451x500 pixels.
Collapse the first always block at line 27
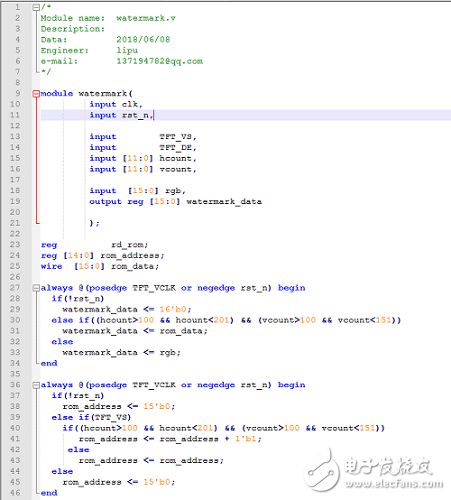(36, 288)
